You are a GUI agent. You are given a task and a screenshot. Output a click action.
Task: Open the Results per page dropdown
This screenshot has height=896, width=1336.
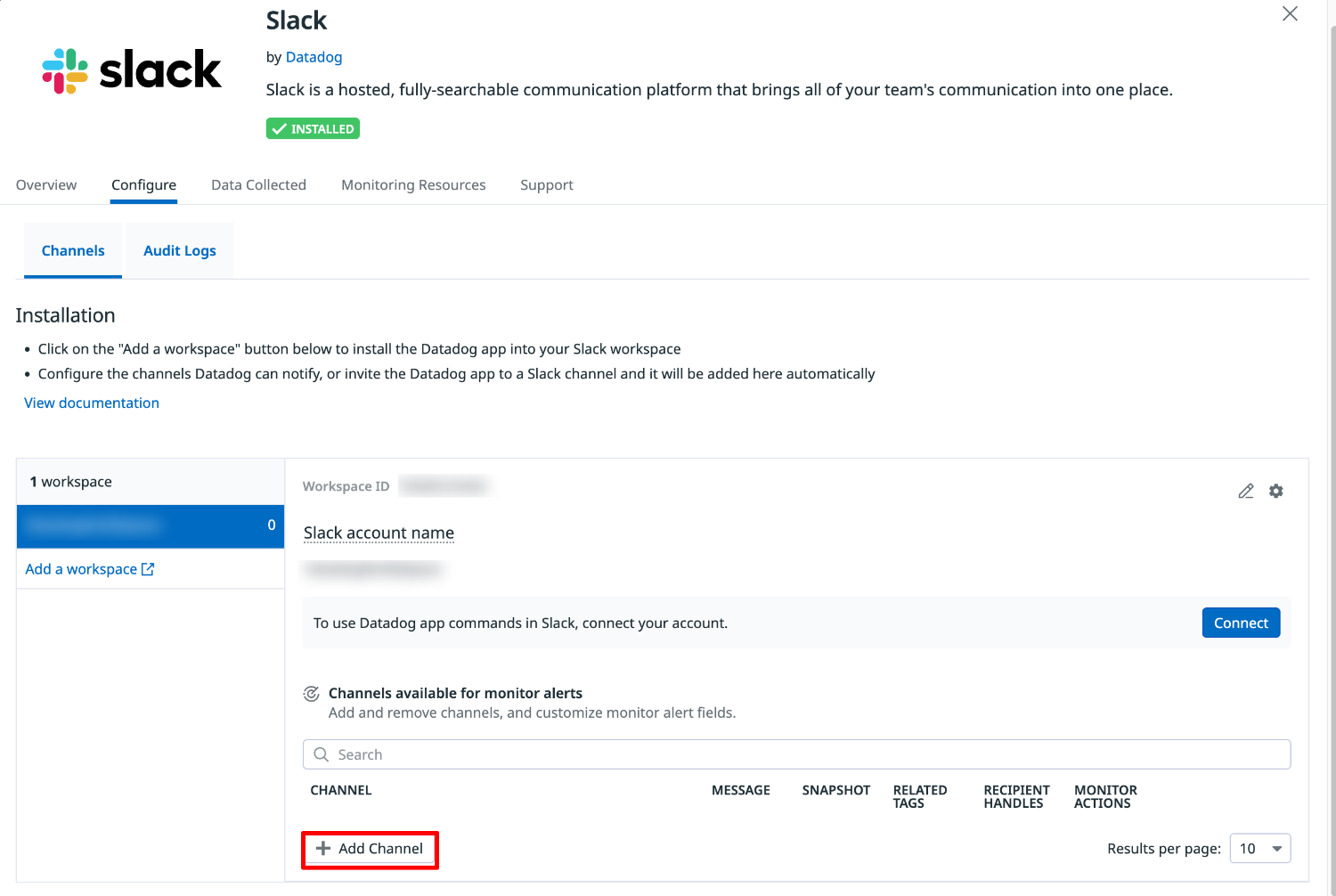pyautogui.click(x=1259, y=849)
